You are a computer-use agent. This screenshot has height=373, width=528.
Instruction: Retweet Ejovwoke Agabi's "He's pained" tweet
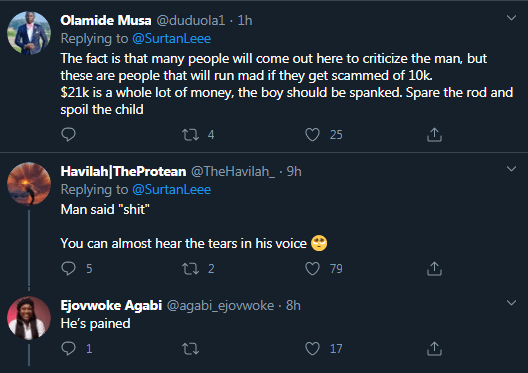tap(191, 349)
